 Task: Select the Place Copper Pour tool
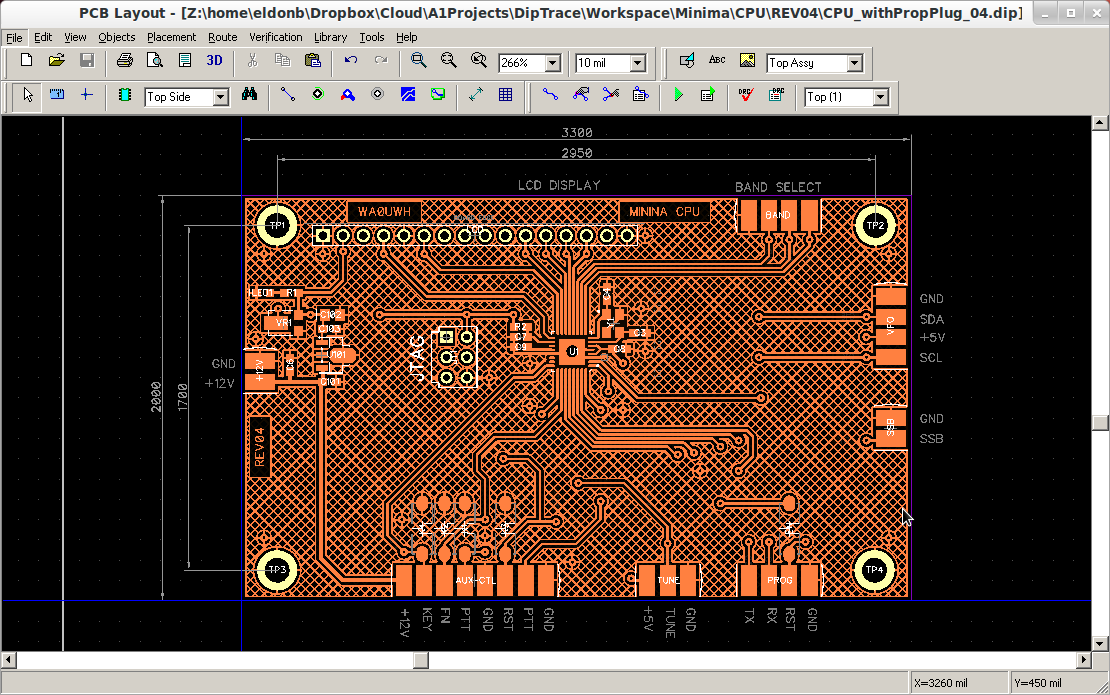click(x=408, y=96)
